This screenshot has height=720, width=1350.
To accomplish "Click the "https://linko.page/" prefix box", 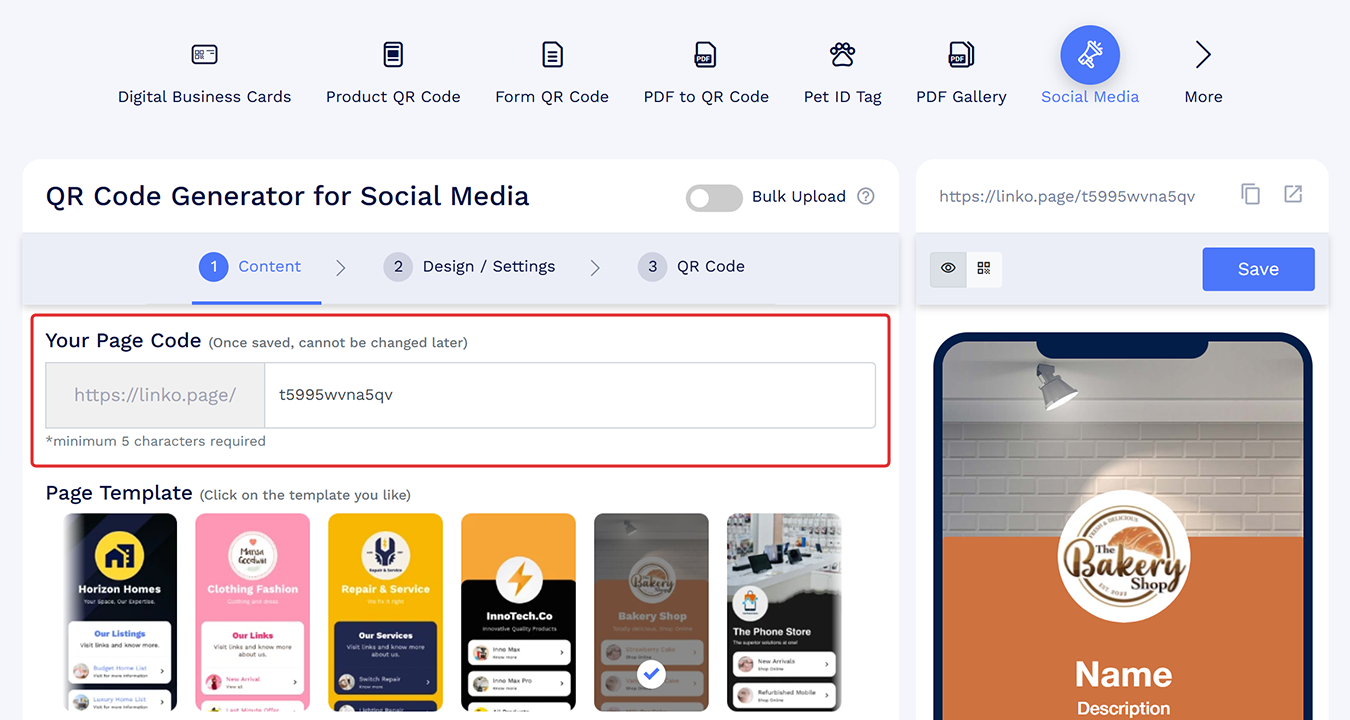I will [155, 395].
